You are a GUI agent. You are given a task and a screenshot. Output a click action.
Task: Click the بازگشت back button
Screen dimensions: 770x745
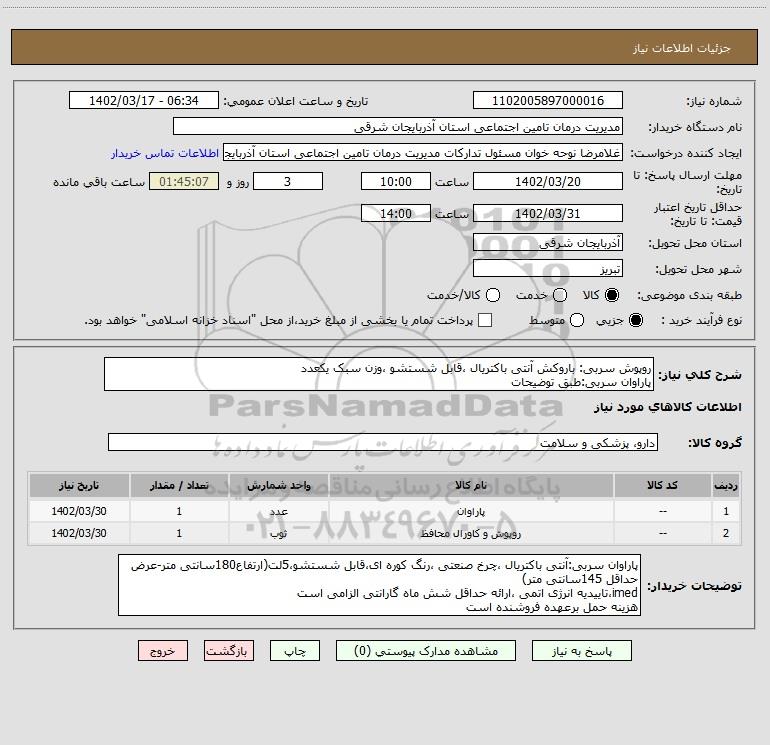(x=229, y=651)
